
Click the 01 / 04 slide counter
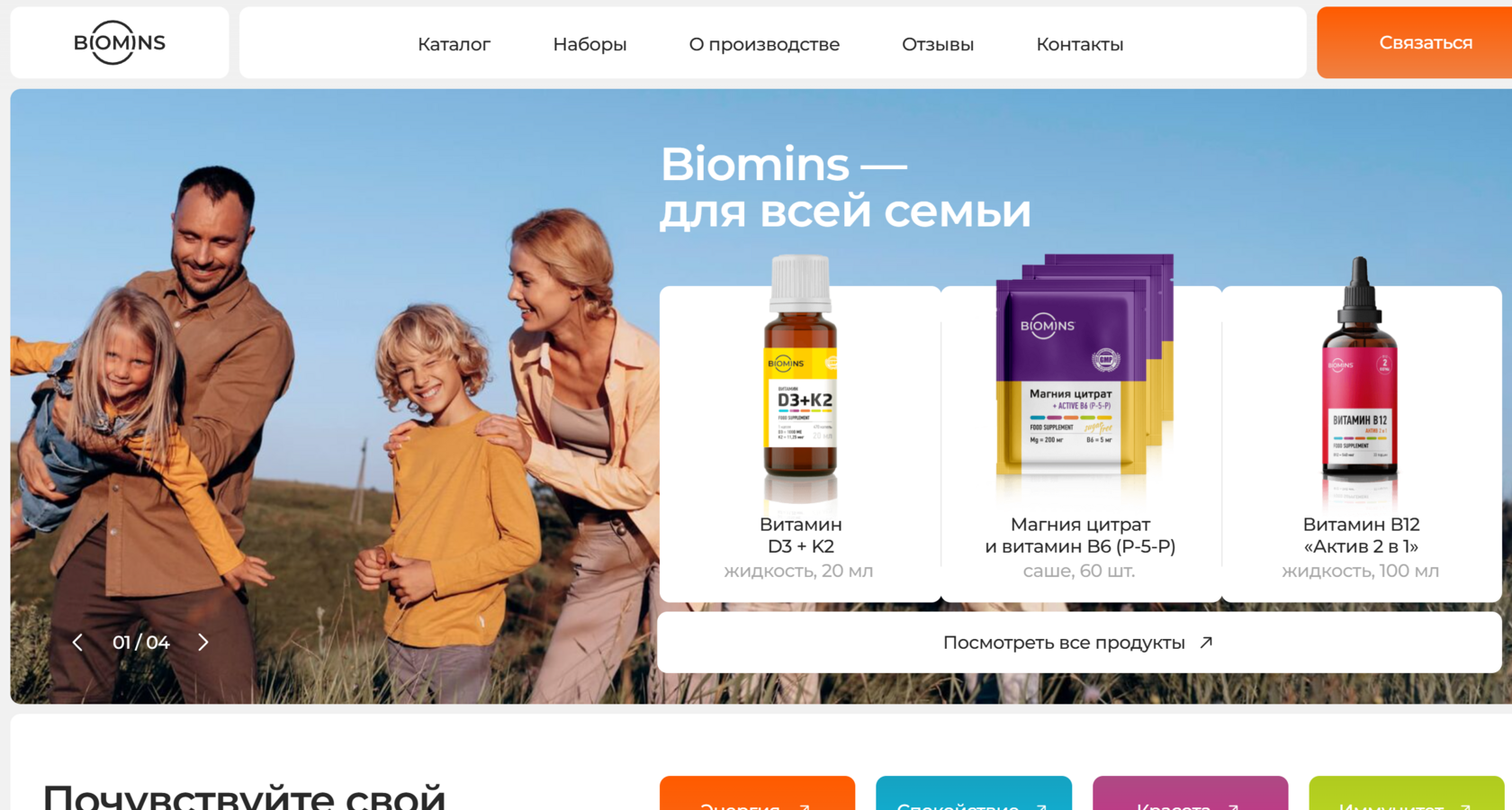point(141,643)
